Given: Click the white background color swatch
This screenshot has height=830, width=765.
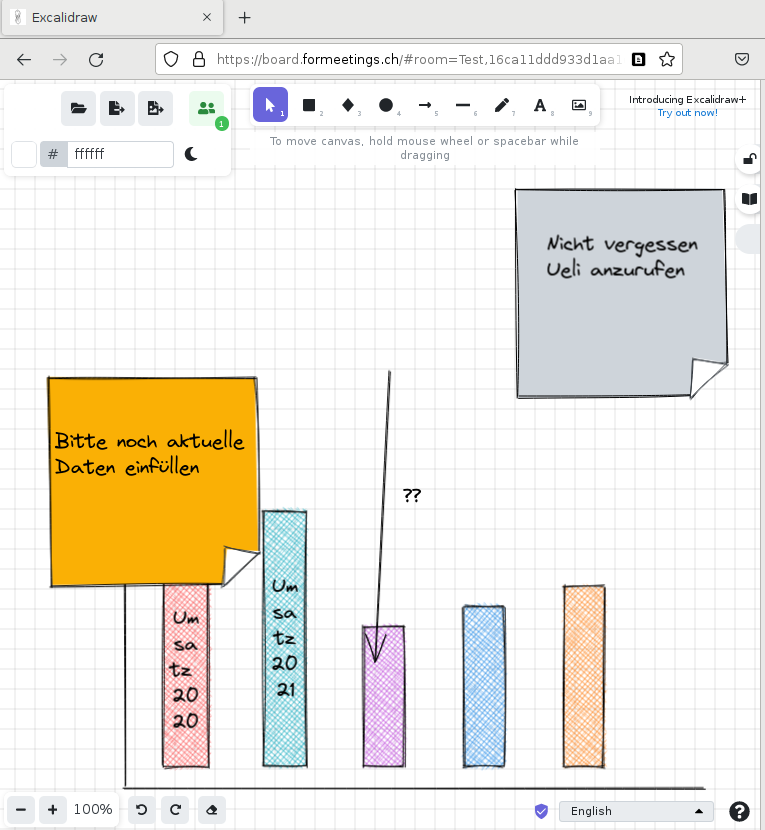Looking at the screenshot, I should tap(24, 154).
